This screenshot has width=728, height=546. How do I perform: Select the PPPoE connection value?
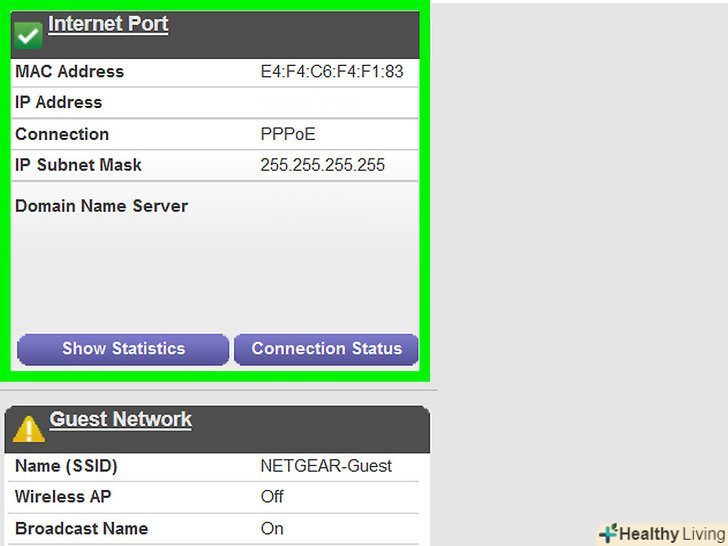289,134
